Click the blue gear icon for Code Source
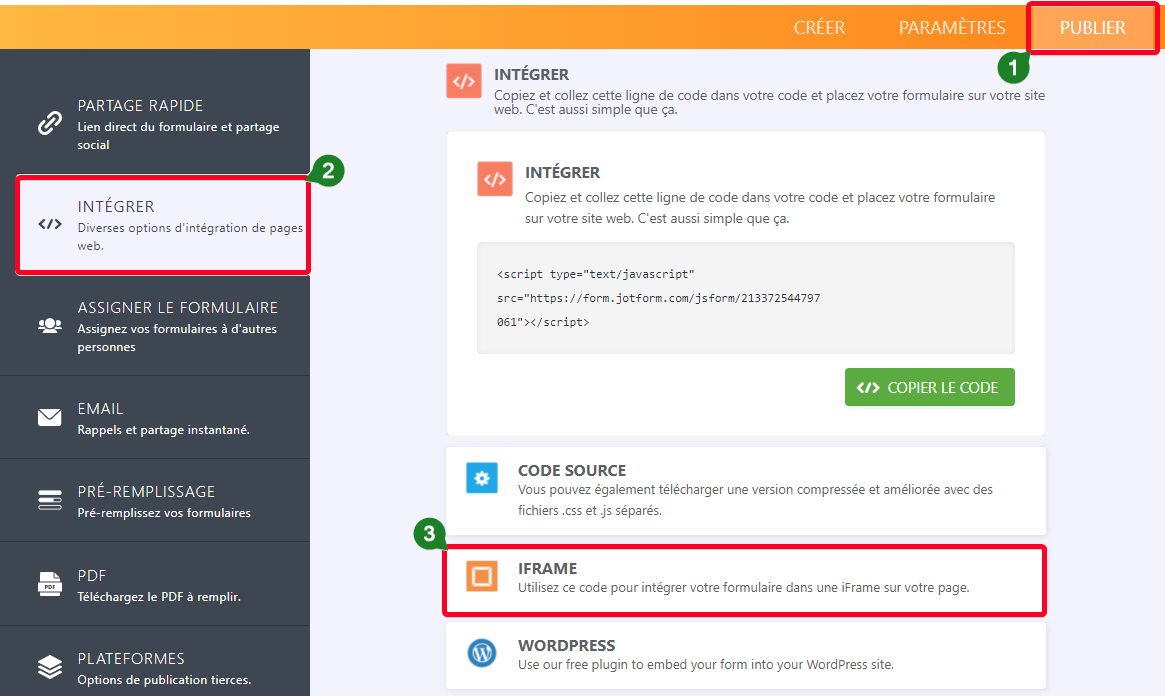1165x696 pixels. [x=481, y=478]
